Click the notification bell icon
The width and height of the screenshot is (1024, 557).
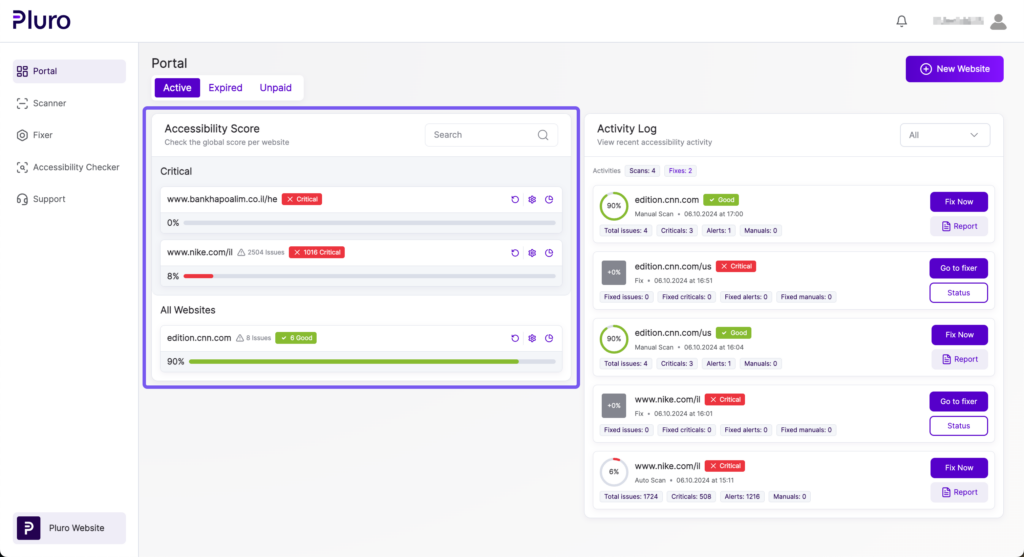902,21
